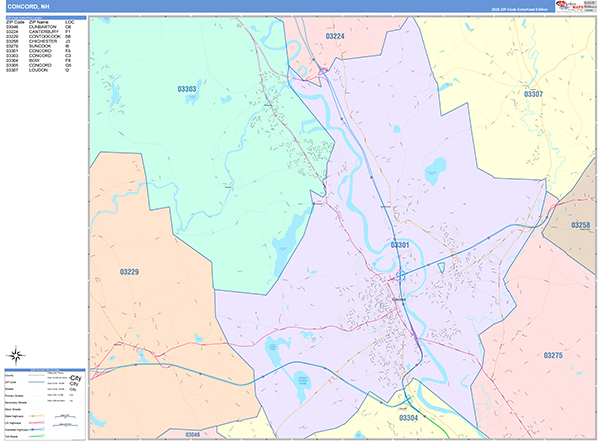Click the 03258 label near right edge
Screen dimensions: 600x441
581,226
